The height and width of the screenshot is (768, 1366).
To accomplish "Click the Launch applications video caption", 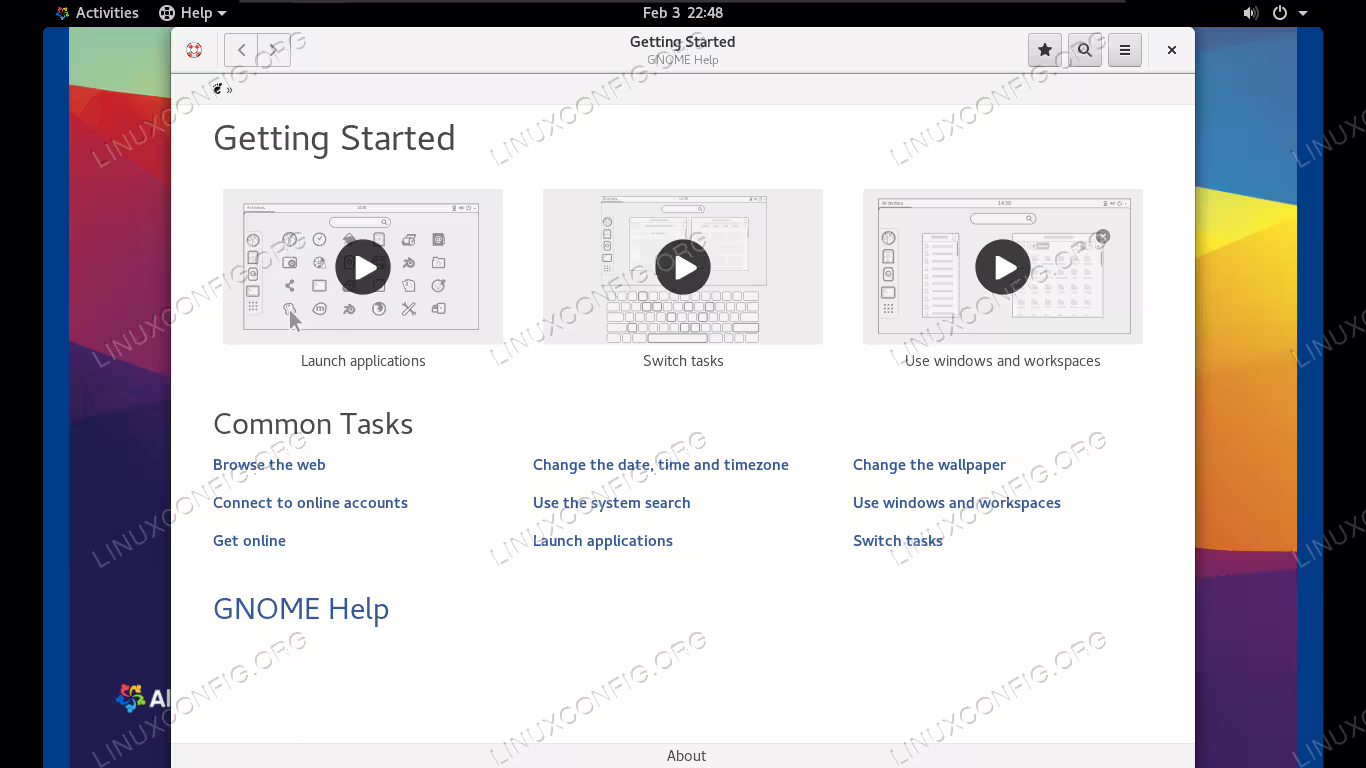I will [363, 361].
